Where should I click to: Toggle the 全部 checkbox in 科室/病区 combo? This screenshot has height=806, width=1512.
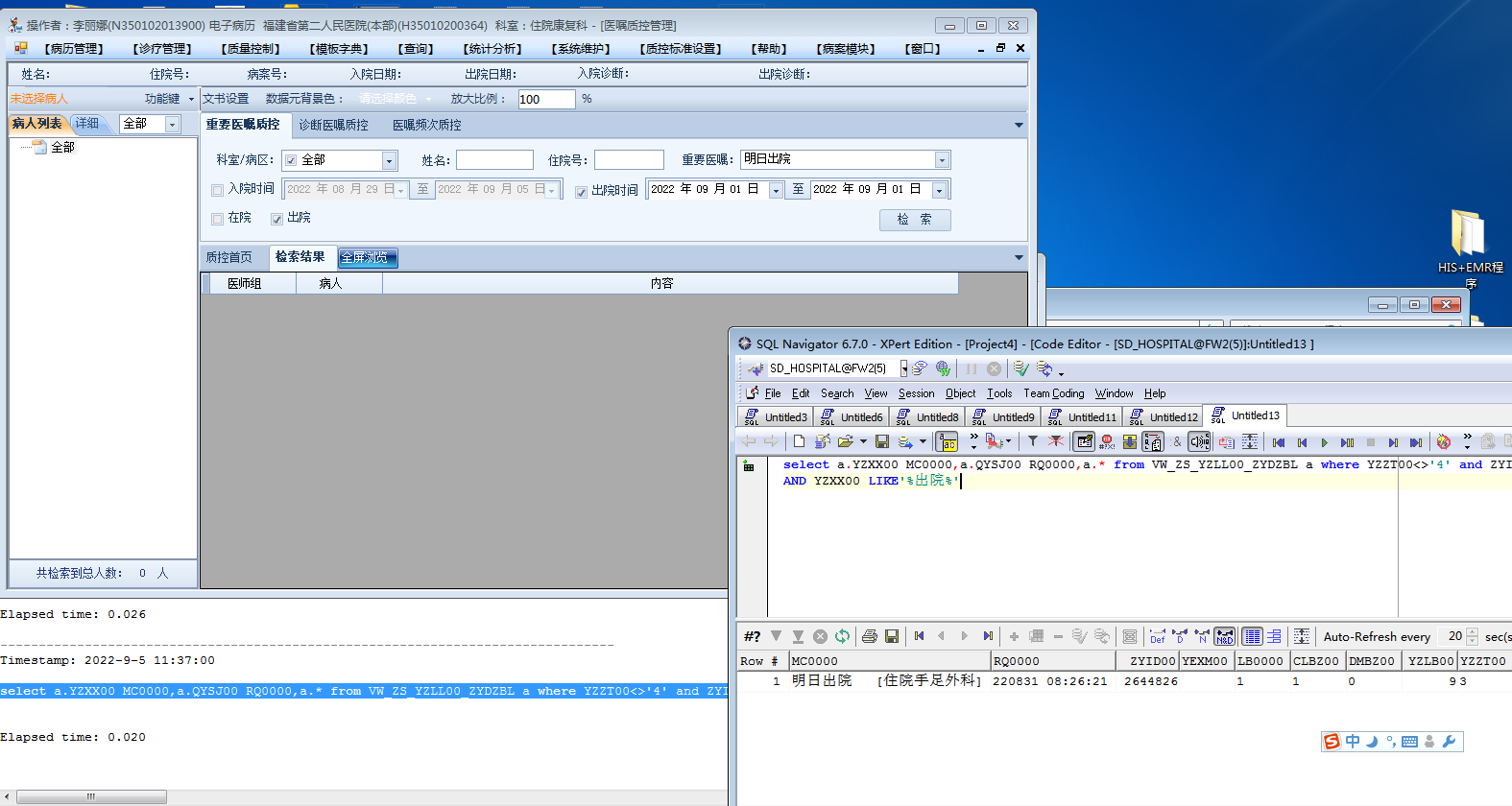291,160
